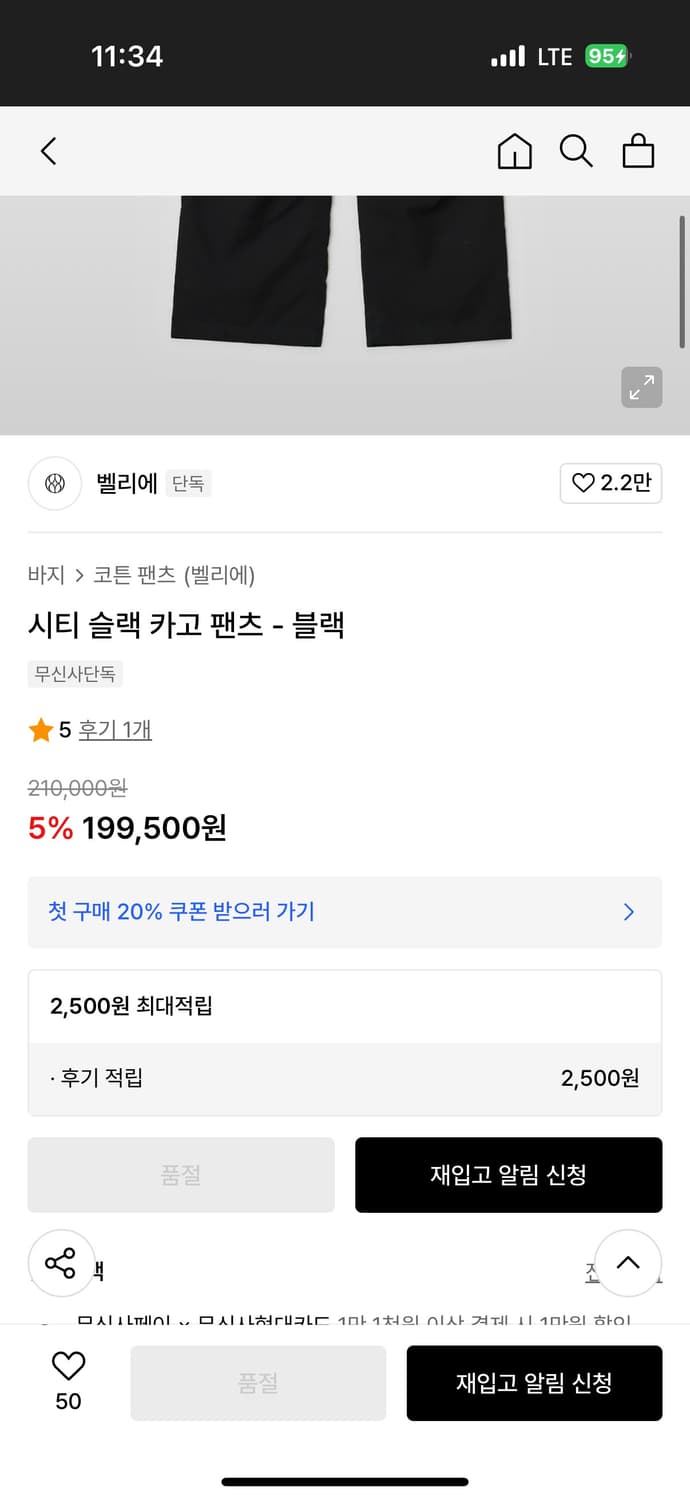Expand the product photo with fullscreen icon

pyautogui.click(x=641, y=387)
